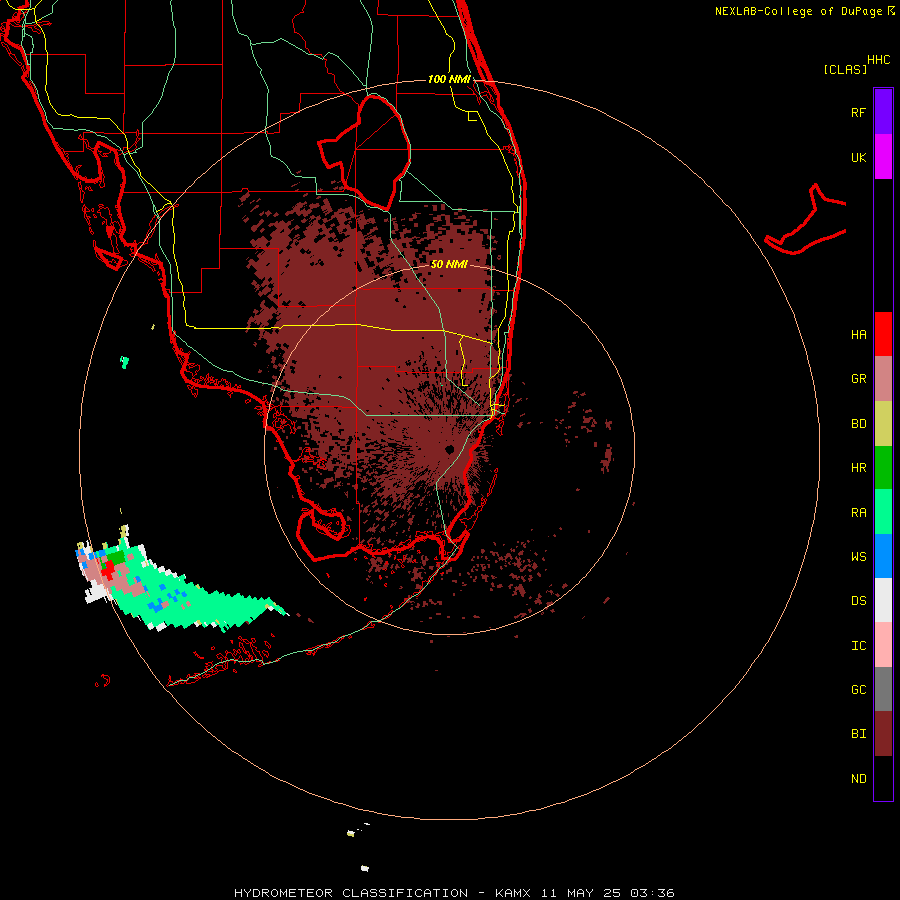Click the RA legend label
The height and width of the screenshot is (900, 900).
[858, 513]
